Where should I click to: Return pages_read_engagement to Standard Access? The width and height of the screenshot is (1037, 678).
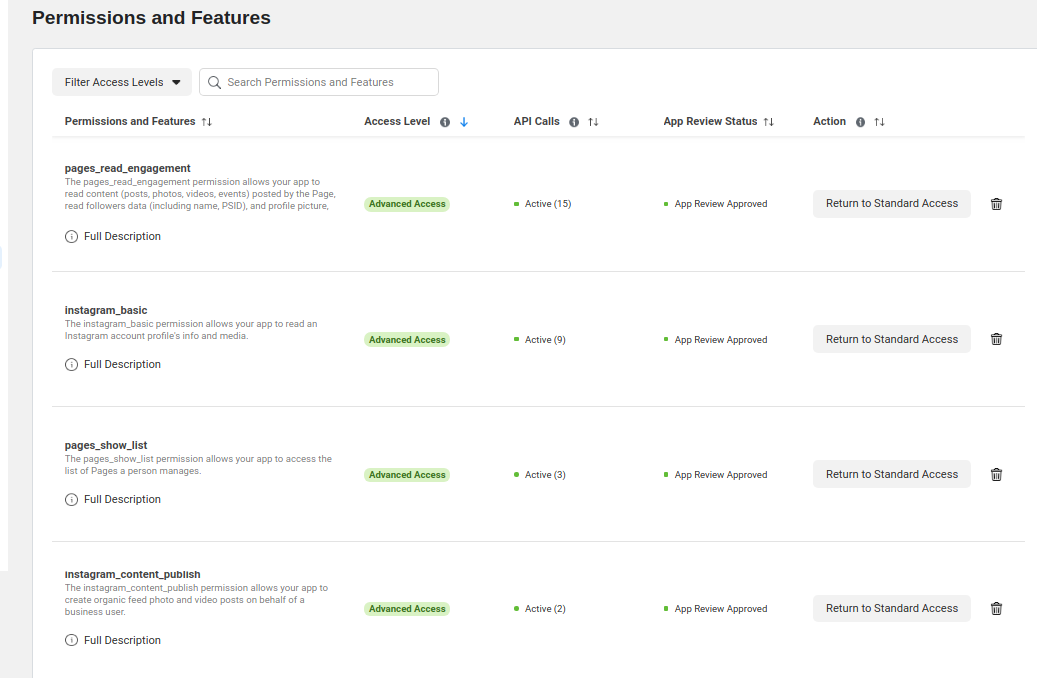[x=891, y=204]
